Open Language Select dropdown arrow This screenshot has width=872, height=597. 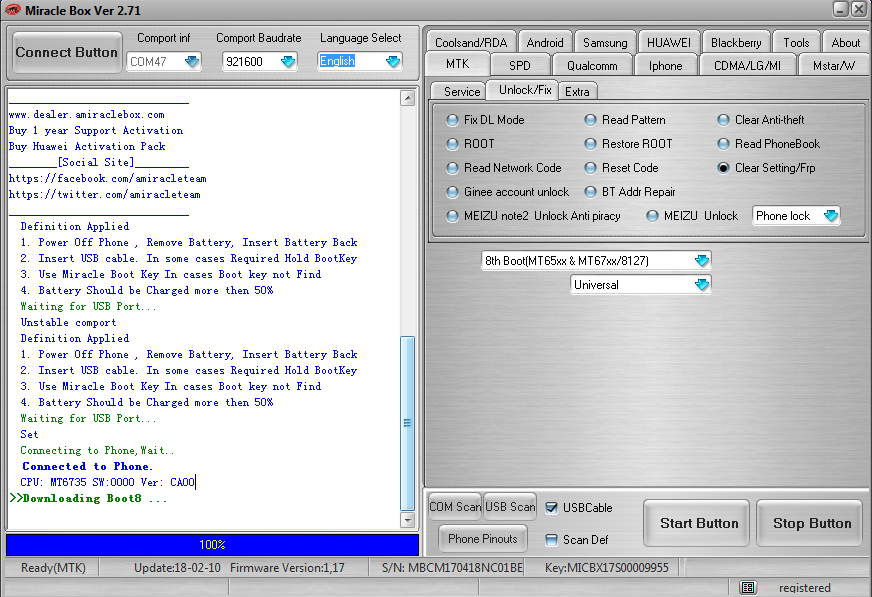coord(393,61)
